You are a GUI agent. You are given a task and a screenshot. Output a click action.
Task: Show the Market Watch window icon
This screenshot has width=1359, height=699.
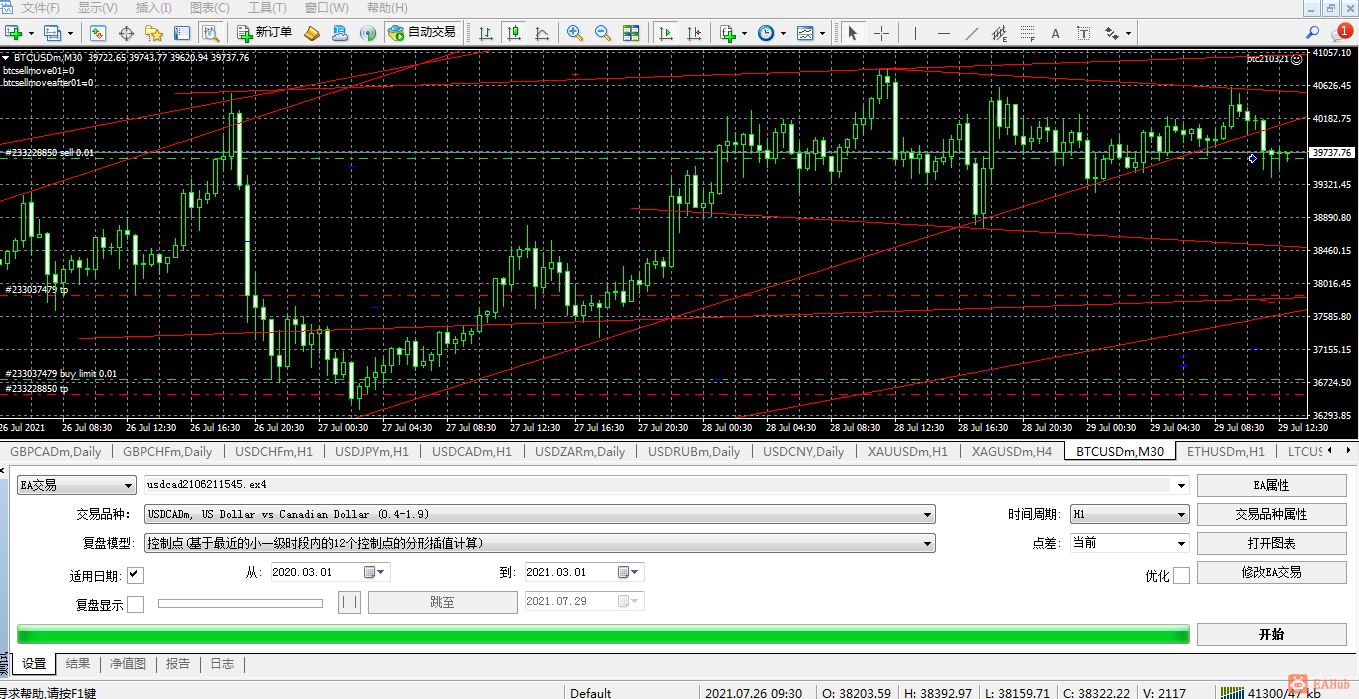97,33
